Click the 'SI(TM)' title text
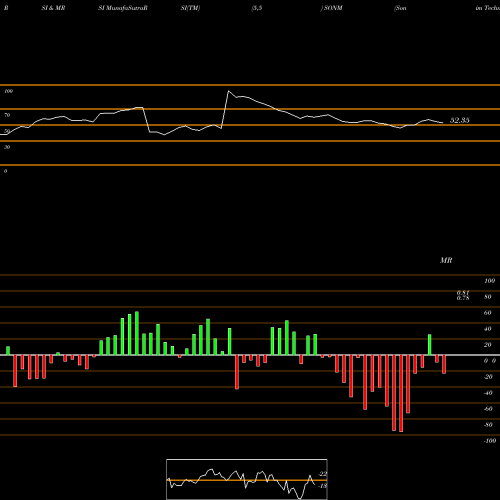500x500 pixels. (190, 8)
